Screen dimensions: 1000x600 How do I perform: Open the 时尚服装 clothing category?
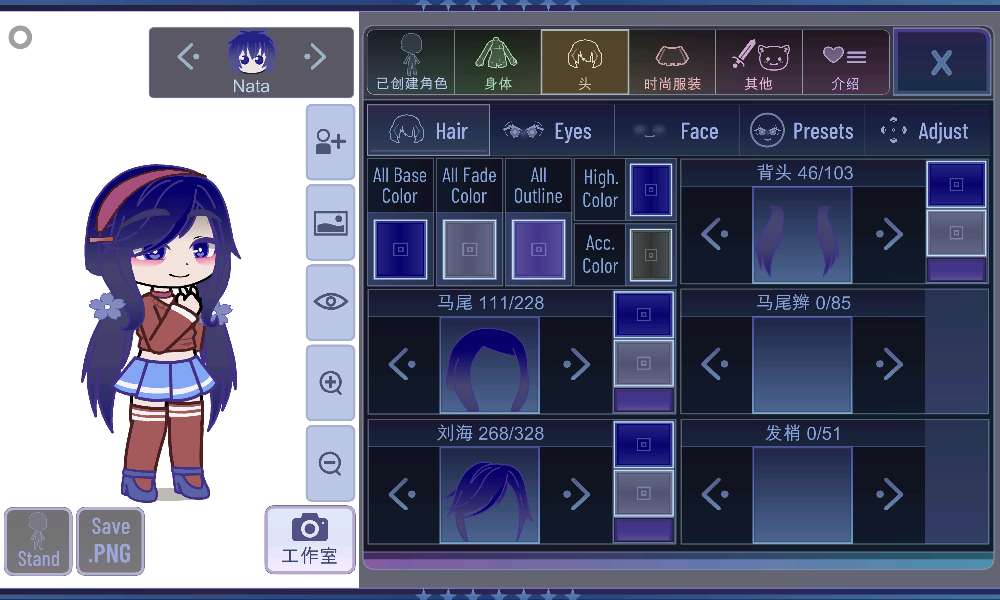672,62
